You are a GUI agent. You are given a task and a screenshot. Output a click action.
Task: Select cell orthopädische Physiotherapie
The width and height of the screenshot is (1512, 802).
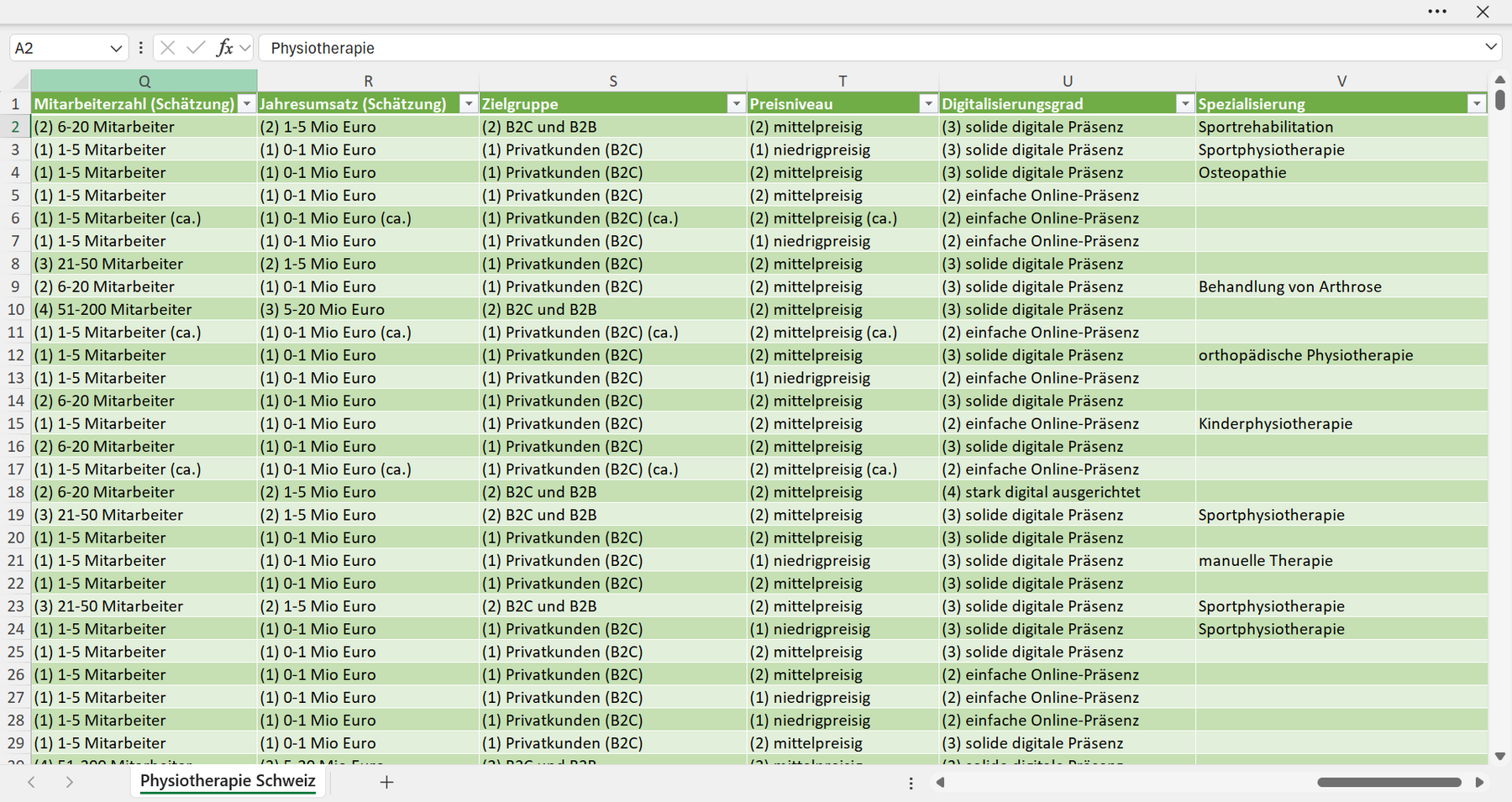tap(1341, 355)
